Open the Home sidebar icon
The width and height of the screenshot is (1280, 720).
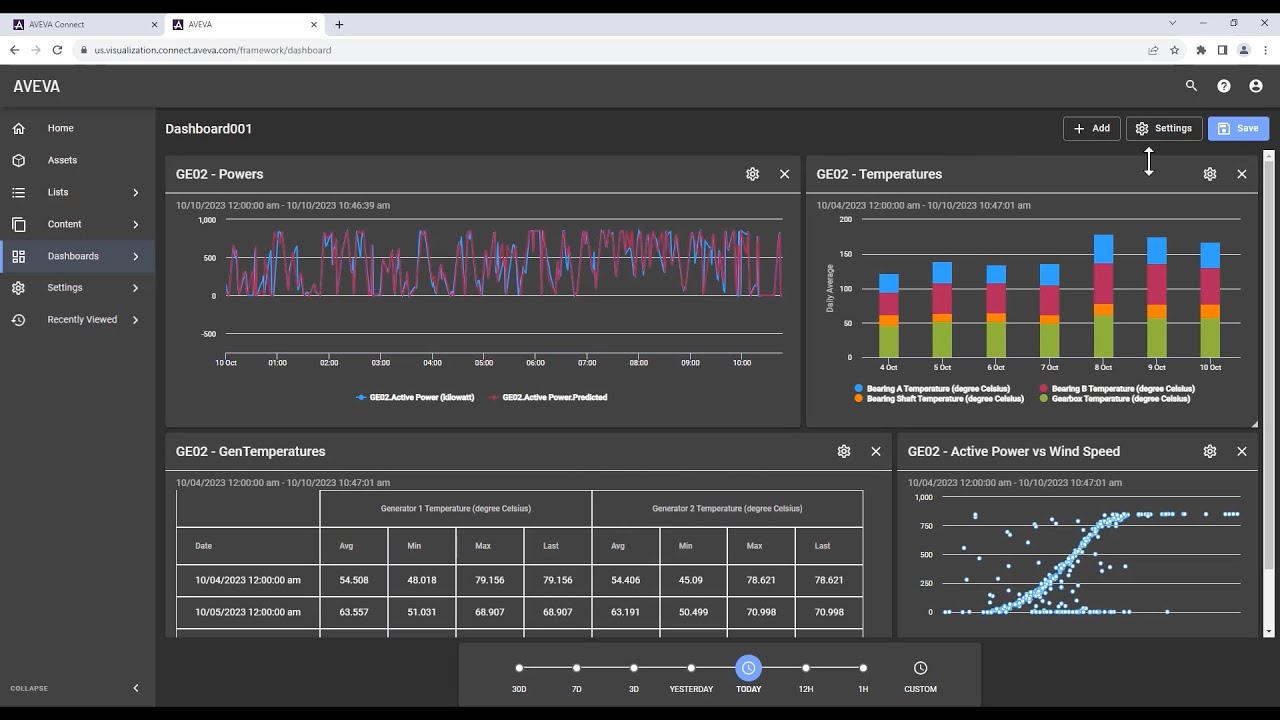[x=18, y=128]
